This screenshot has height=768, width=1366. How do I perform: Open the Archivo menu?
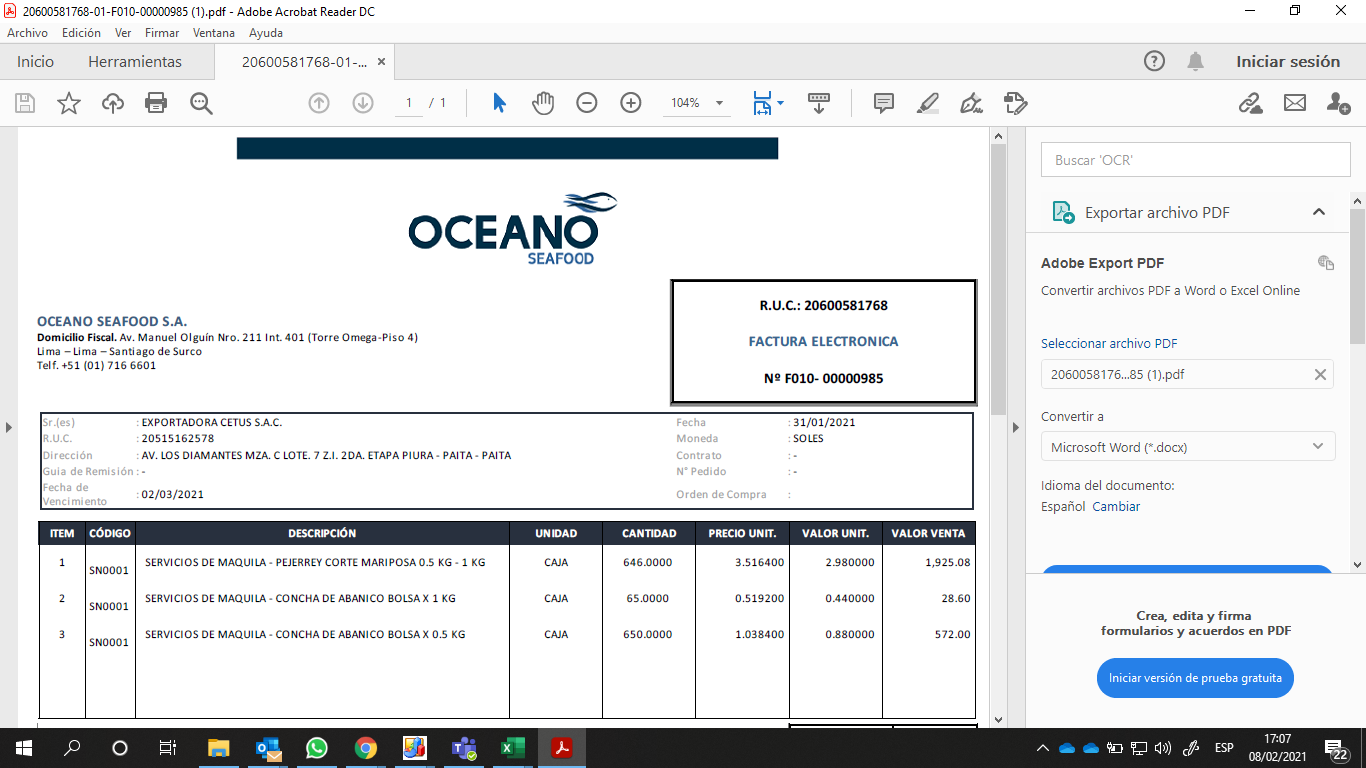[x=27, y=33]
